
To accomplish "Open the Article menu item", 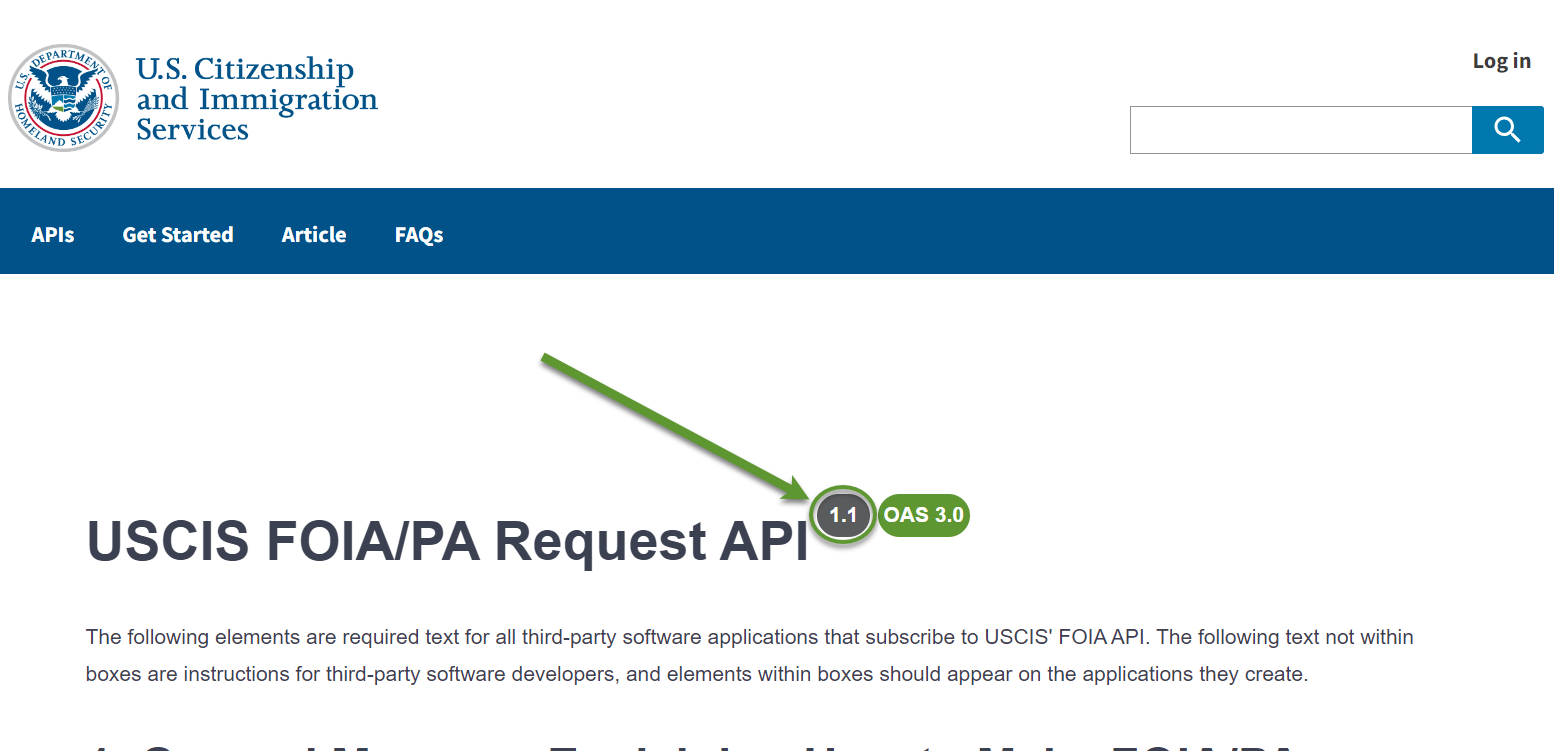I will [314, 235].
